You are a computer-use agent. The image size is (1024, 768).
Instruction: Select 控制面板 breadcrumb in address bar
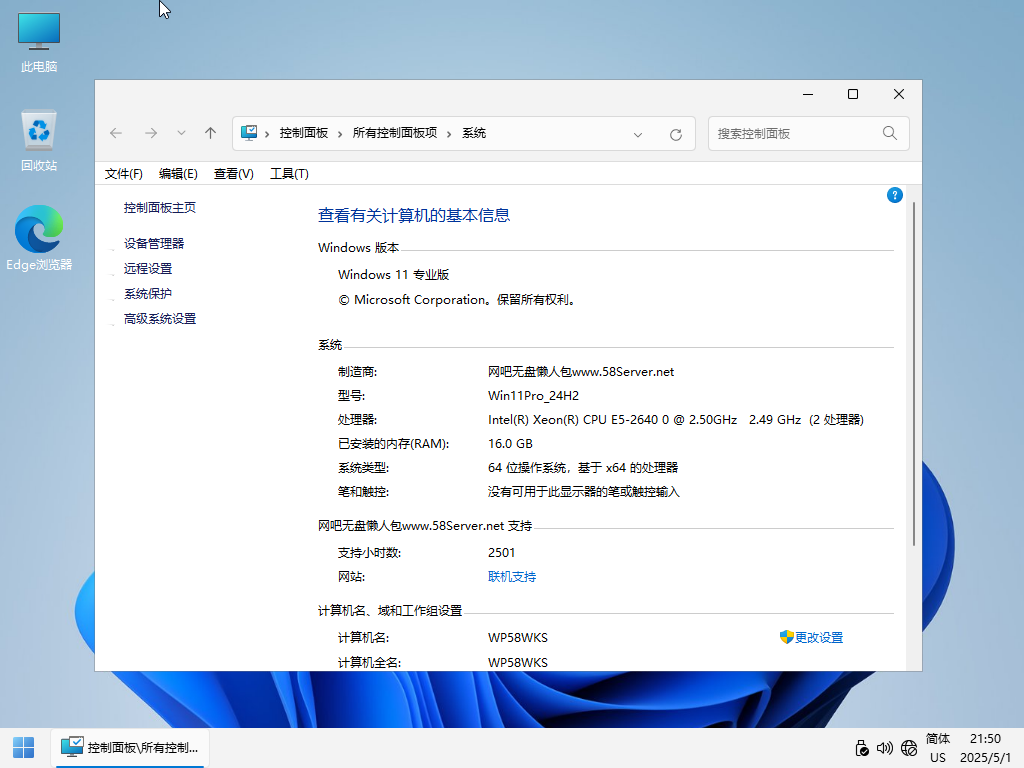pyautogui.click(x=304, y=133)
